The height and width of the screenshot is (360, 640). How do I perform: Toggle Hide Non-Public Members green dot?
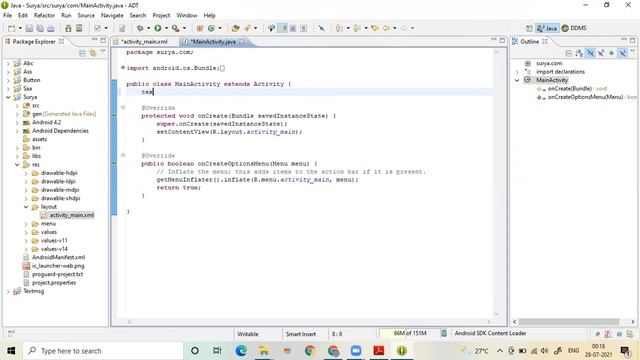click(611, 53)
